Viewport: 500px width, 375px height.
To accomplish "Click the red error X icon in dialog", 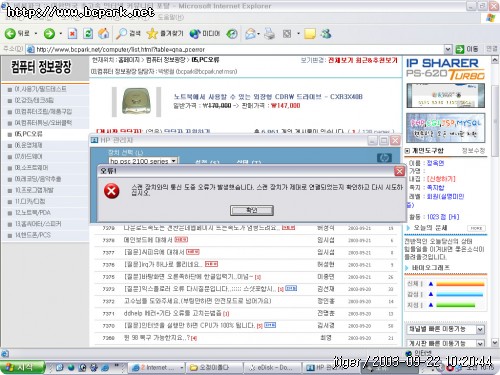I will pyautogui.click(x=112, y=191).
